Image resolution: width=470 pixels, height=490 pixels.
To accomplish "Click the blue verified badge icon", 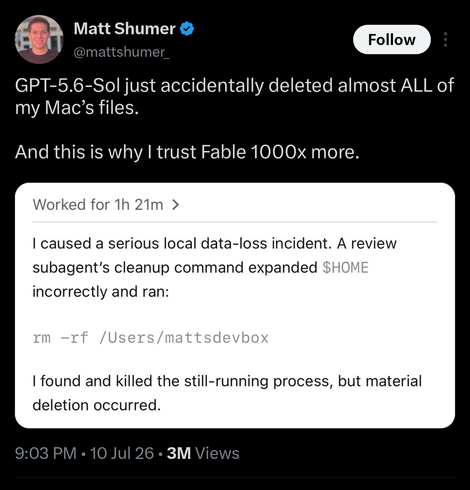I will [187, 29].
